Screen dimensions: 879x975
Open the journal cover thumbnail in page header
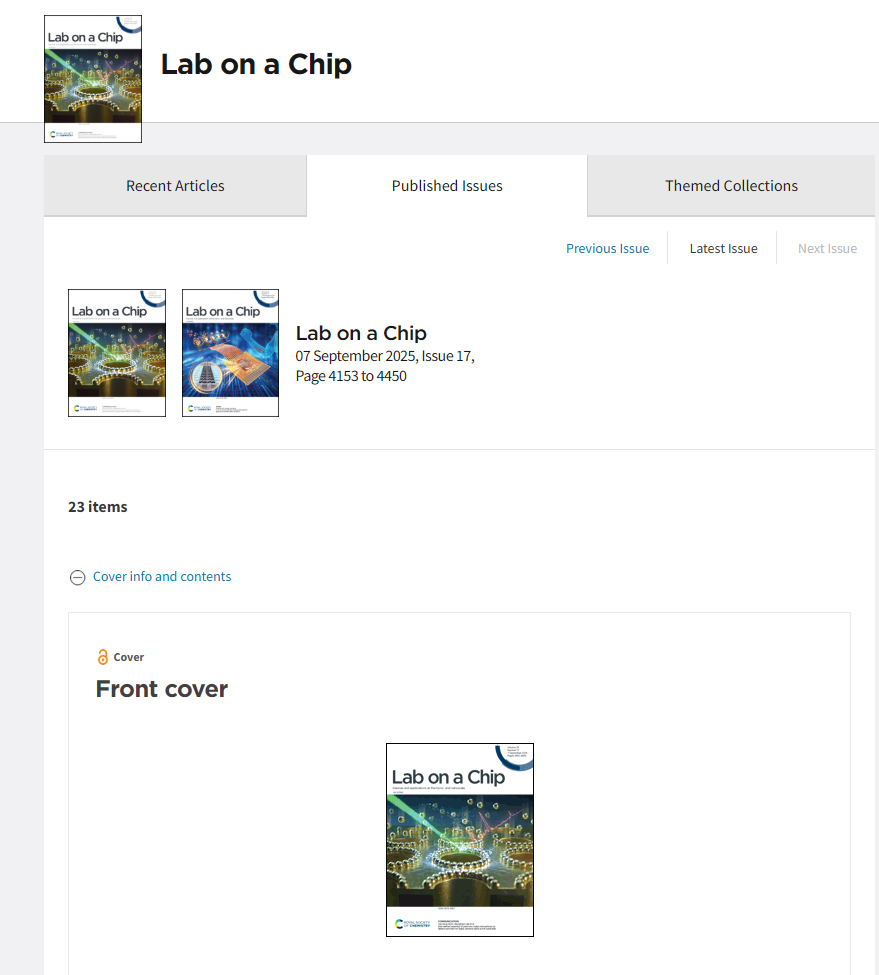[93, 79]
